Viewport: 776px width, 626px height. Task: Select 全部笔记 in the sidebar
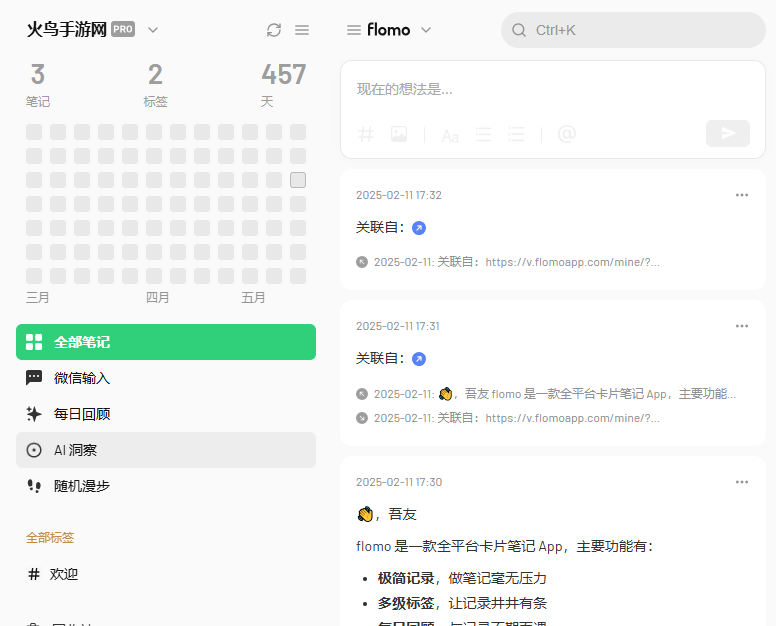166,342
